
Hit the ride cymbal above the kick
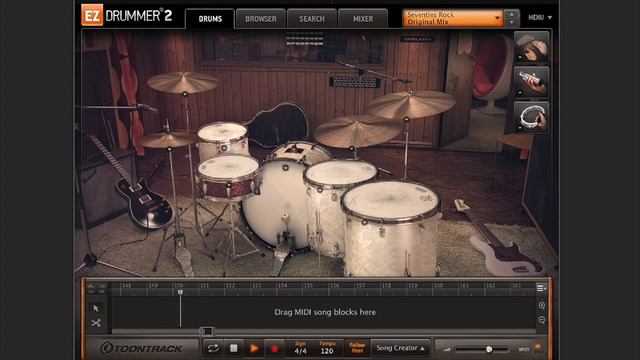[x=357, y=130]
